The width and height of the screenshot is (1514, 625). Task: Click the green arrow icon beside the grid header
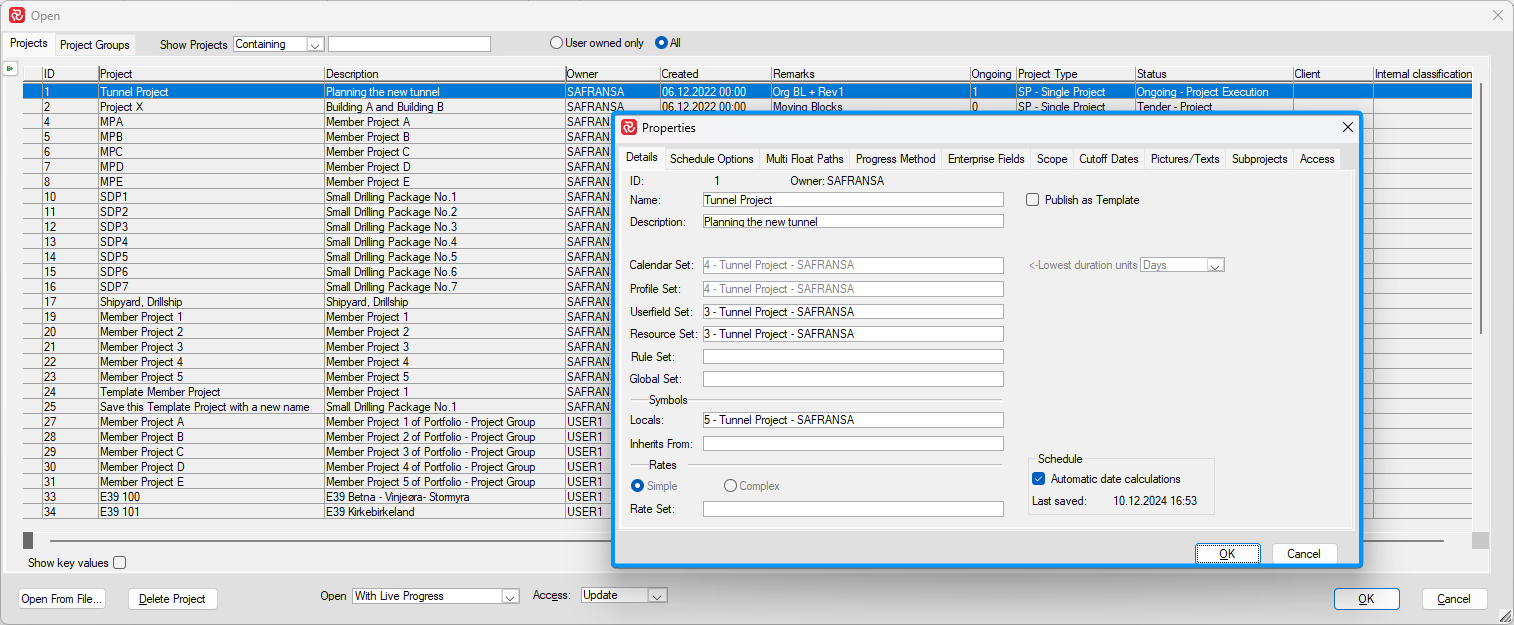tap(10, 68)
